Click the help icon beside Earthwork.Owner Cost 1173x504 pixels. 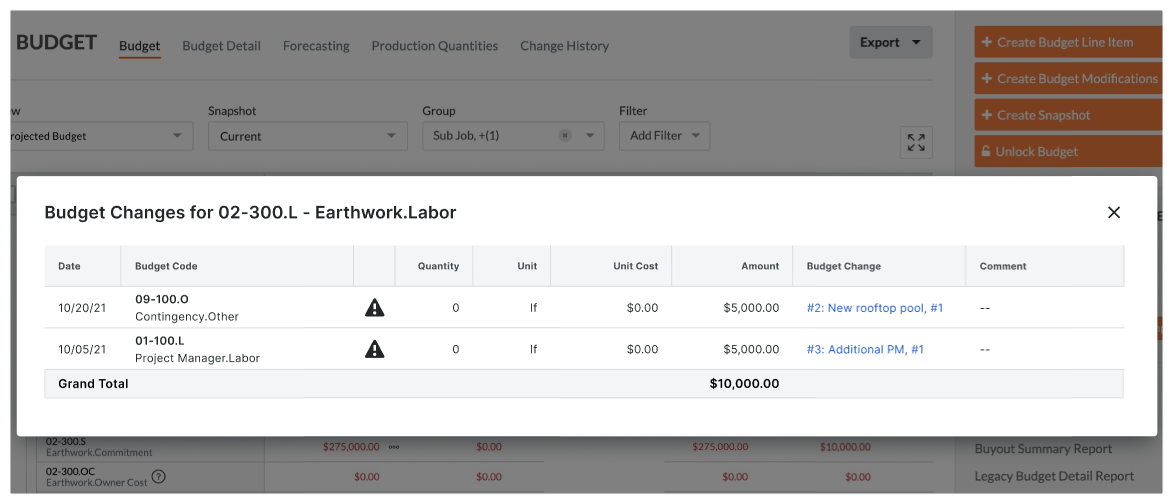[x=158, y=477]
